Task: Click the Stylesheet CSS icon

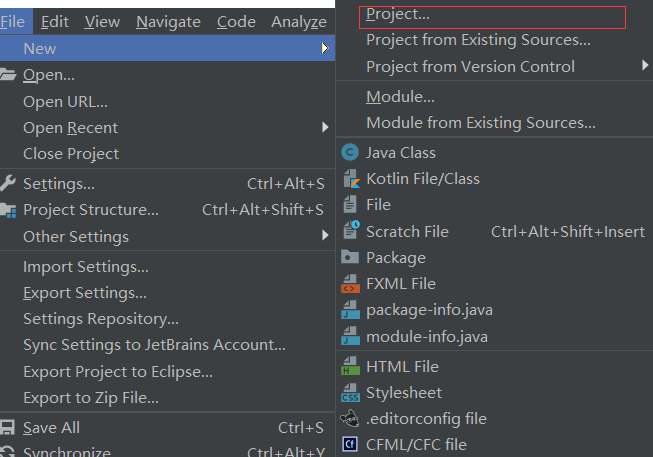Action: [x=350, y=392]
